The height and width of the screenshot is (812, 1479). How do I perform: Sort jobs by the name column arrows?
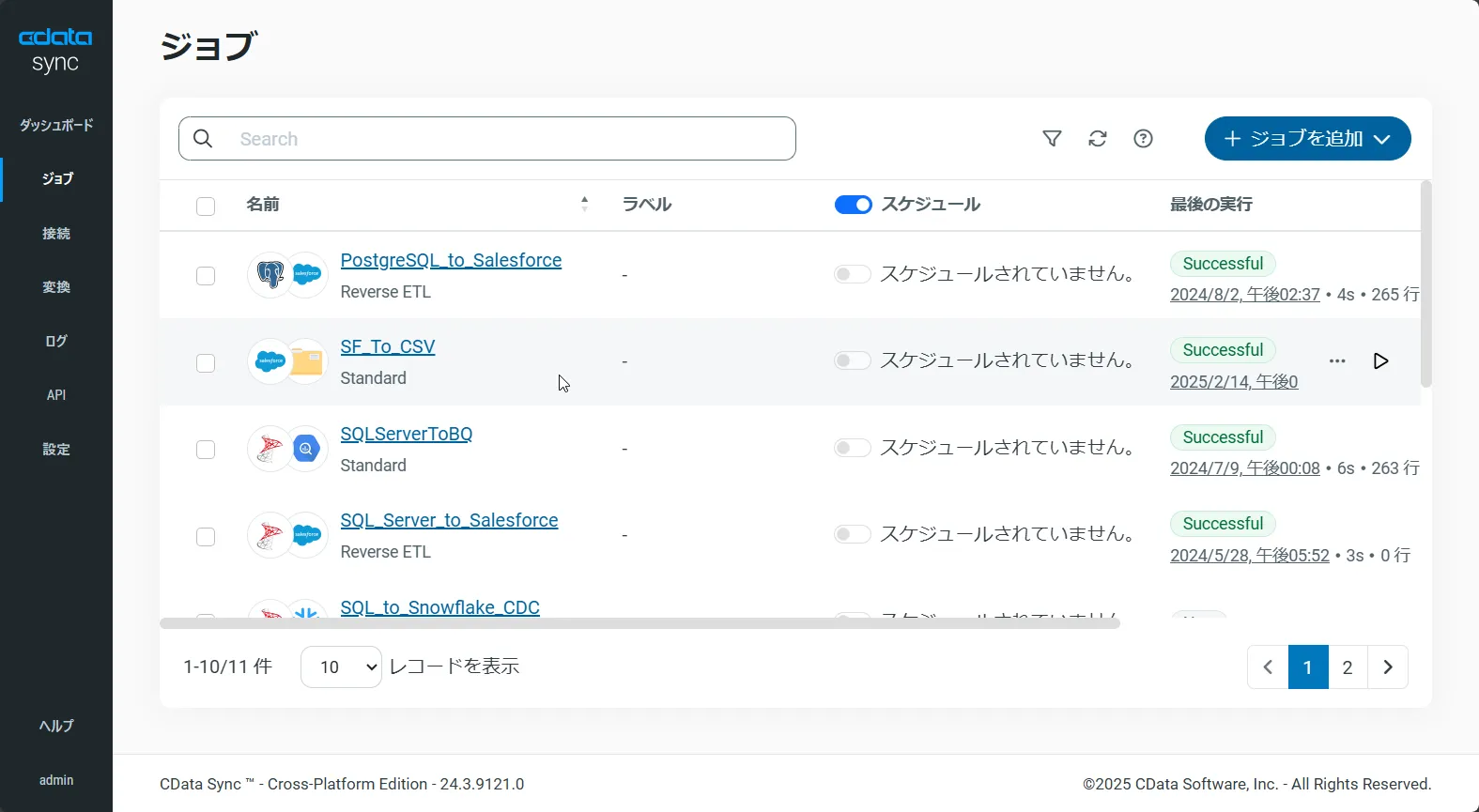[x=584, y=204]
